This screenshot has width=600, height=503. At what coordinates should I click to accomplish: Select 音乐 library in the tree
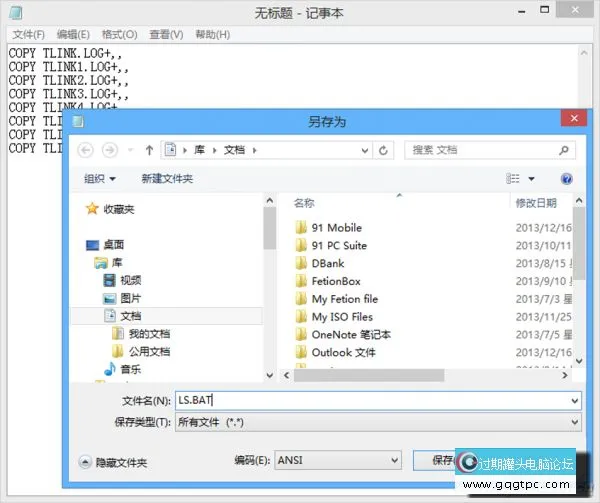pos(130,369)
